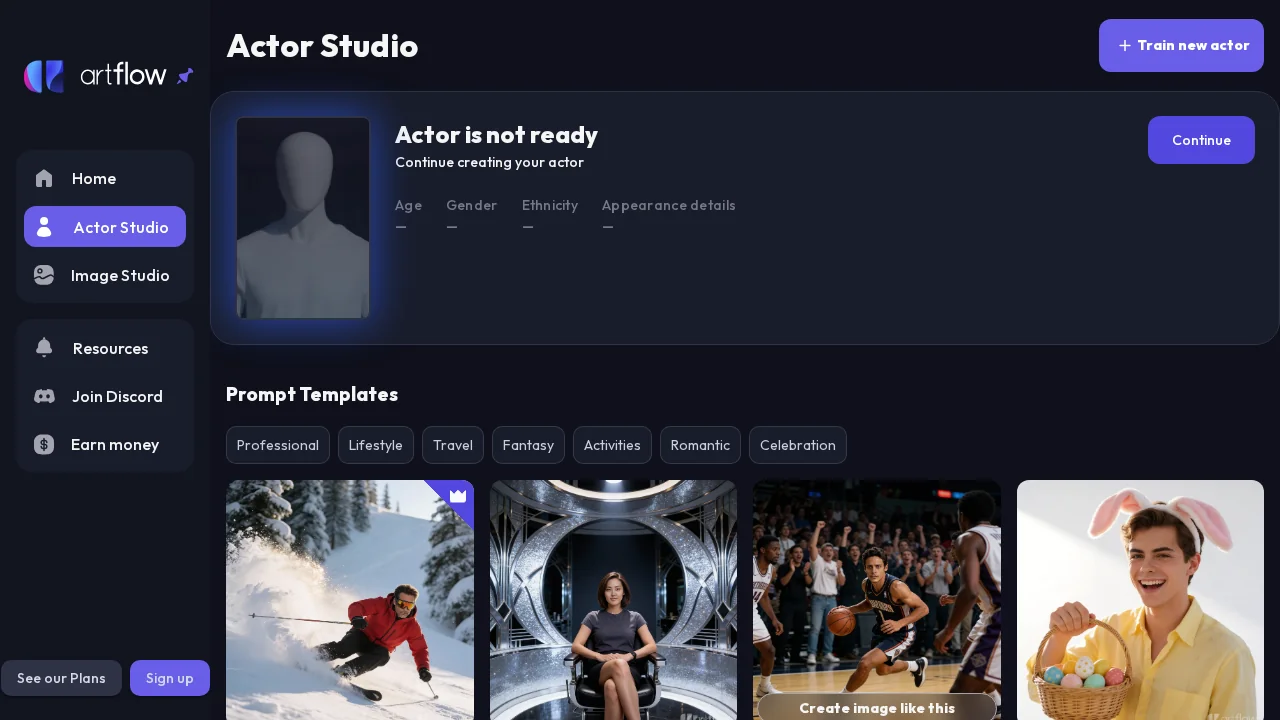Viewport: 1280px width, 720px height.
Task: Show Celebration prompt templates
Action: pyautogui.click(x=797, y=445)
